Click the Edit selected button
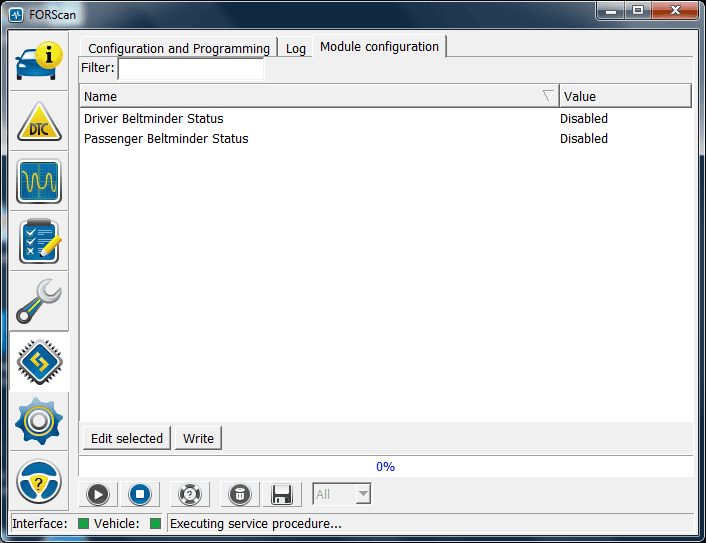Image resolution: width=706 pixels, height=543 pixels. coord(127,438)
